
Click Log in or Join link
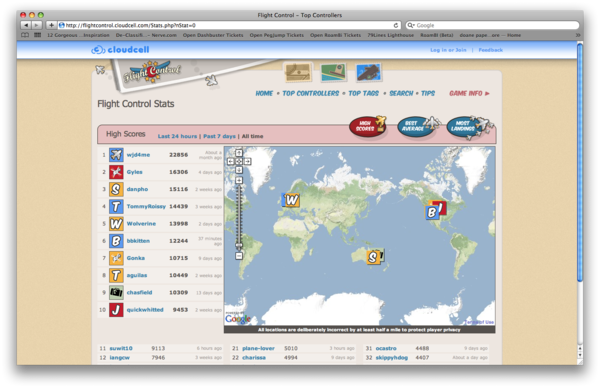pos(448,50)
